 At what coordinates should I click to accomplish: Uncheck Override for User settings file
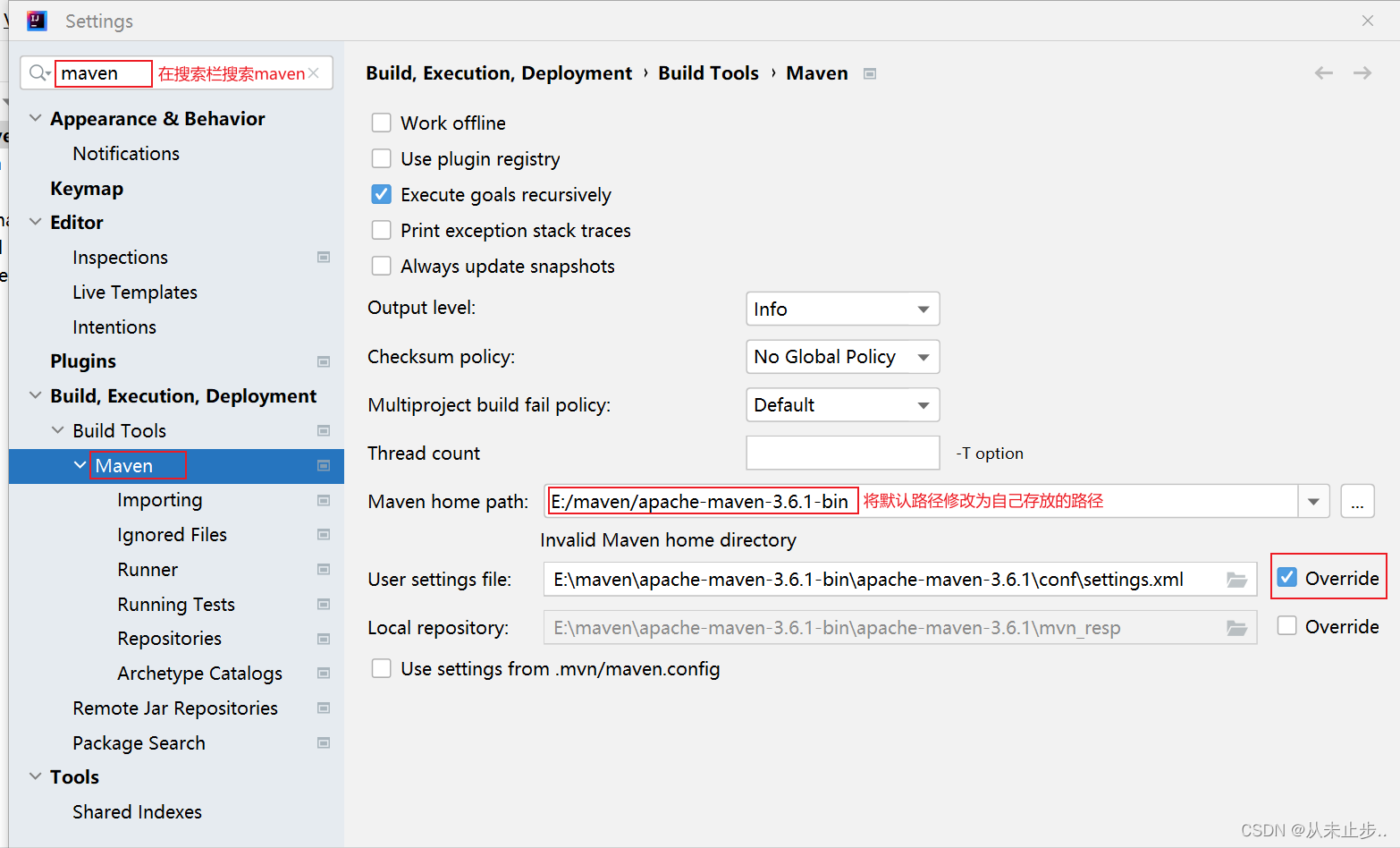click(1287, 577)
